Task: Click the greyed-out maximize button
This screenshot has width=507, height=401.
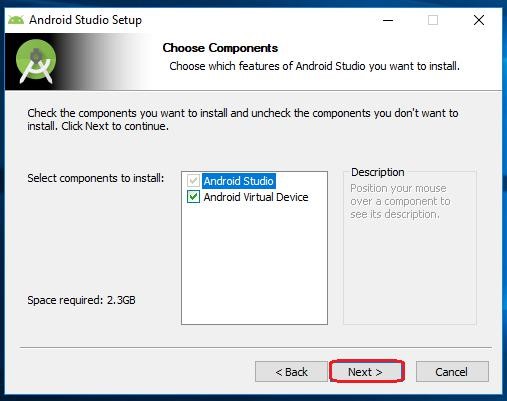Action: click(433, 20)
